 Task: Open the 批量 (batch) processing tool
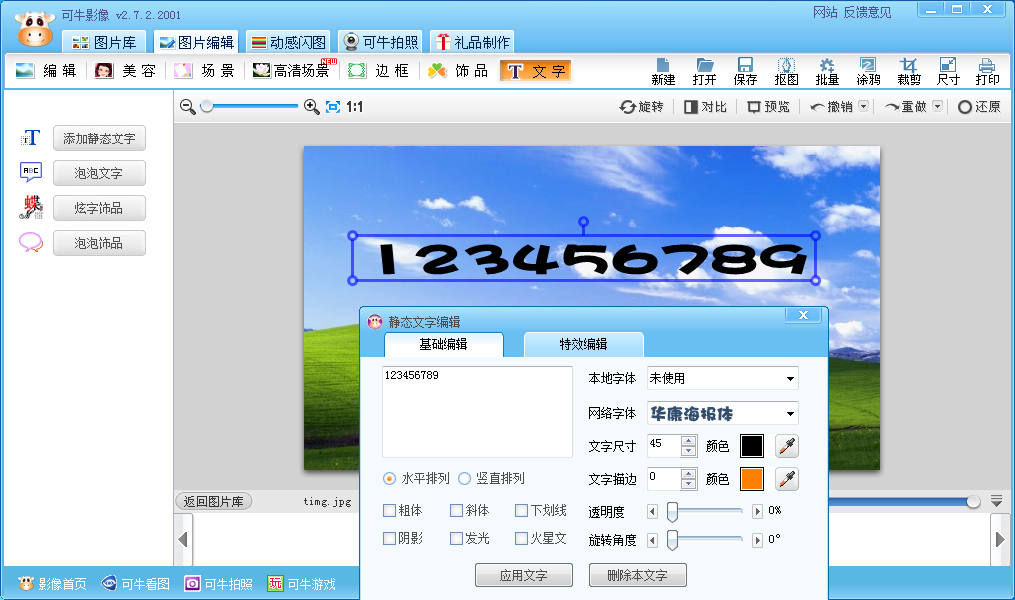click(828, 70)
